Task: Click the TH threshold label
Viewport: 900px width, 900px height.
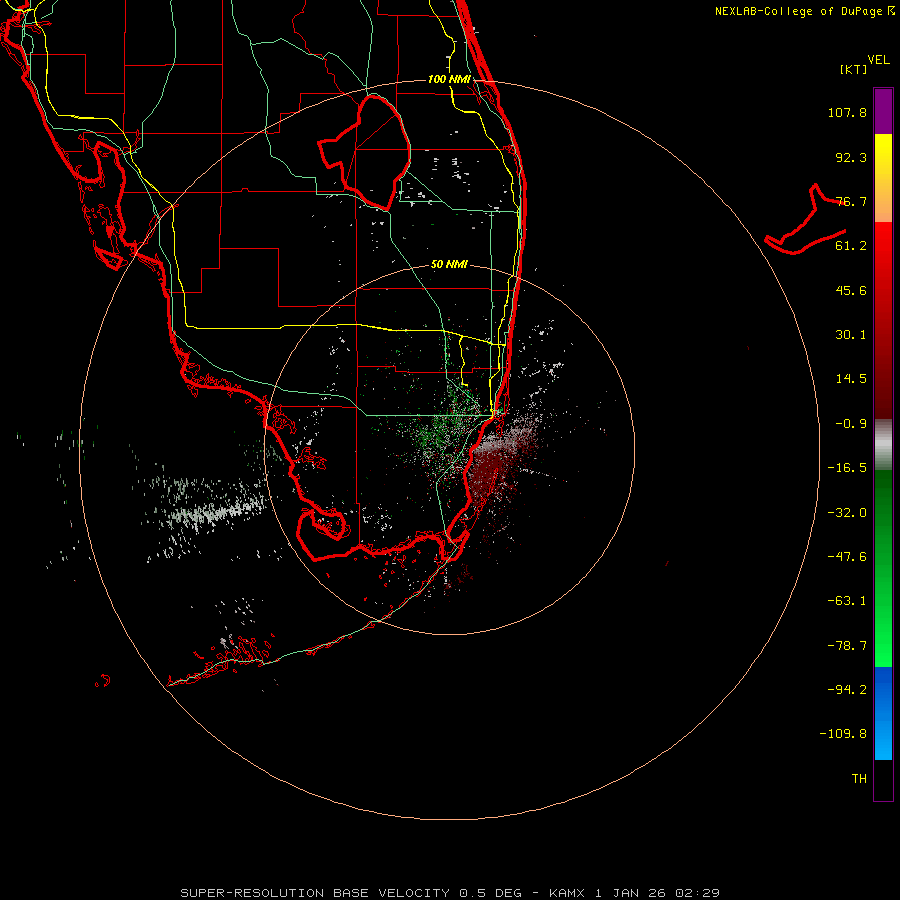Action: 859,779
